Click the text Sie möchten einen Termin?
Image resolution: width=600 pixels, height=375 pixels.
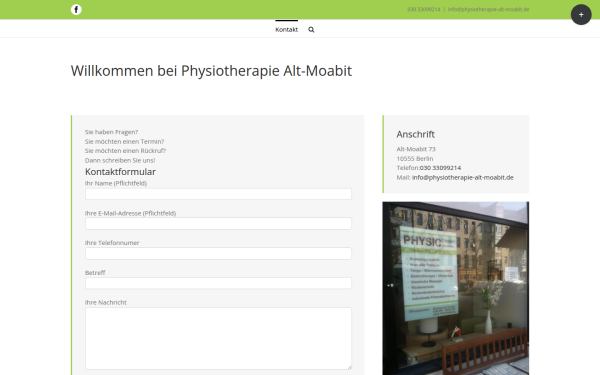(x=124, y=141)
